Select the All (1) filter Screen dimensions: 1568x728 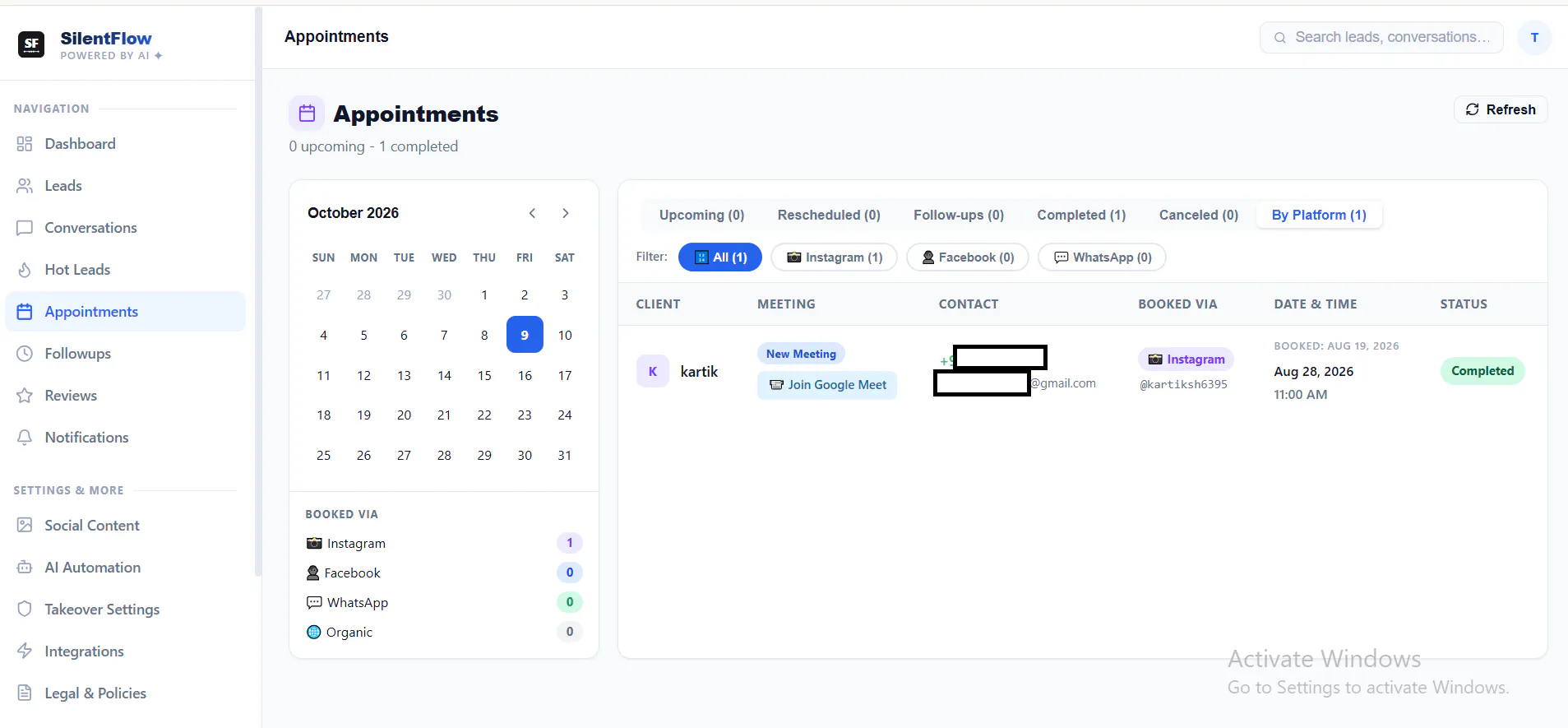(x=720, y=257)
